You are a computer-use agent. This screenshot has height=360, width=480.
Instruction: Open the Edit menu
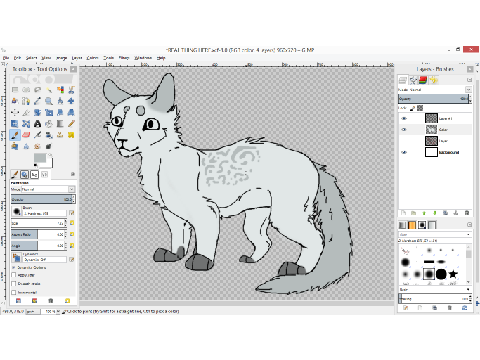point(17,58)
